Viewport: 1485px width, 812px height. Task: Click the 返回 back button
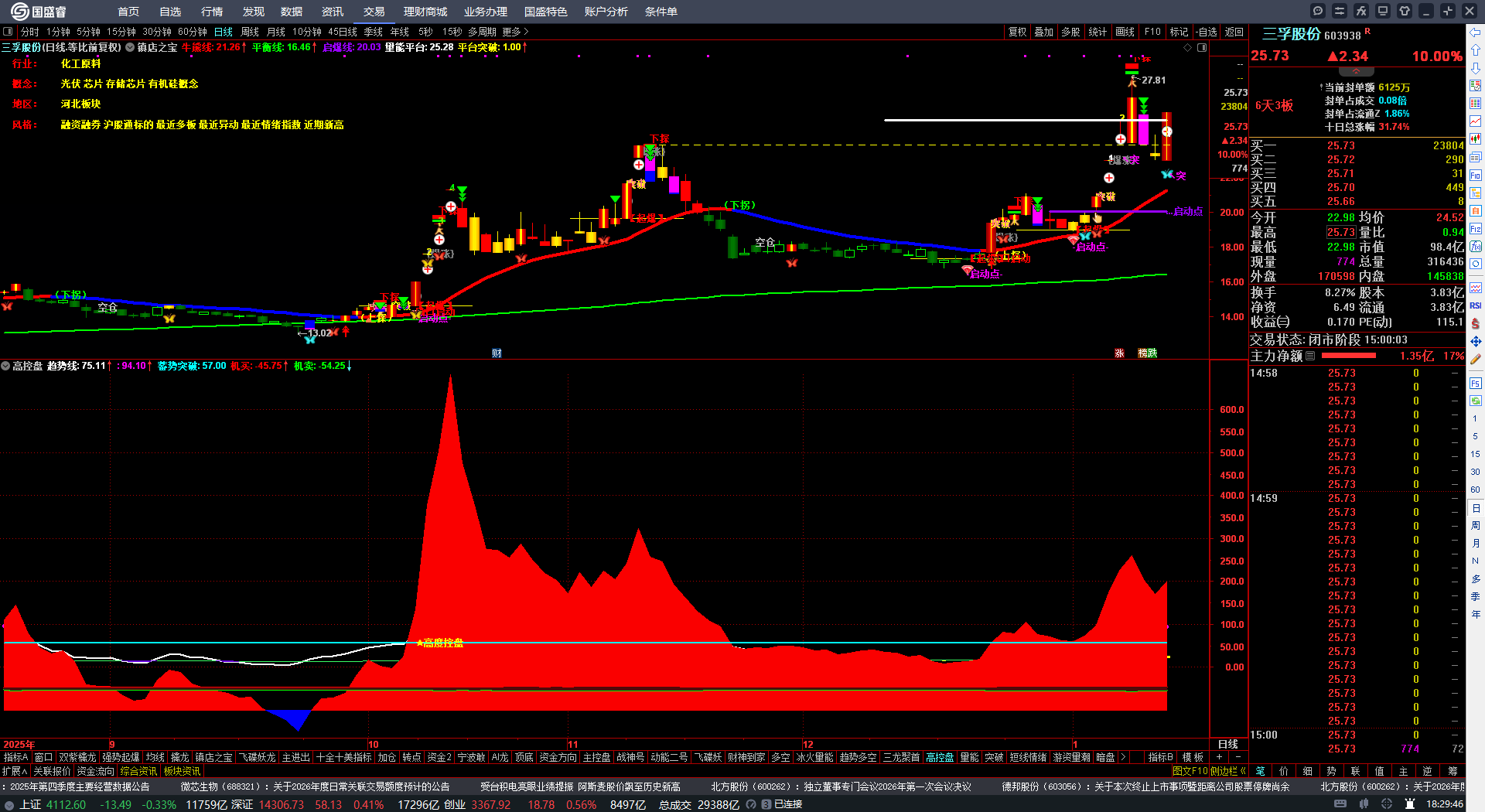[1234, 32]
